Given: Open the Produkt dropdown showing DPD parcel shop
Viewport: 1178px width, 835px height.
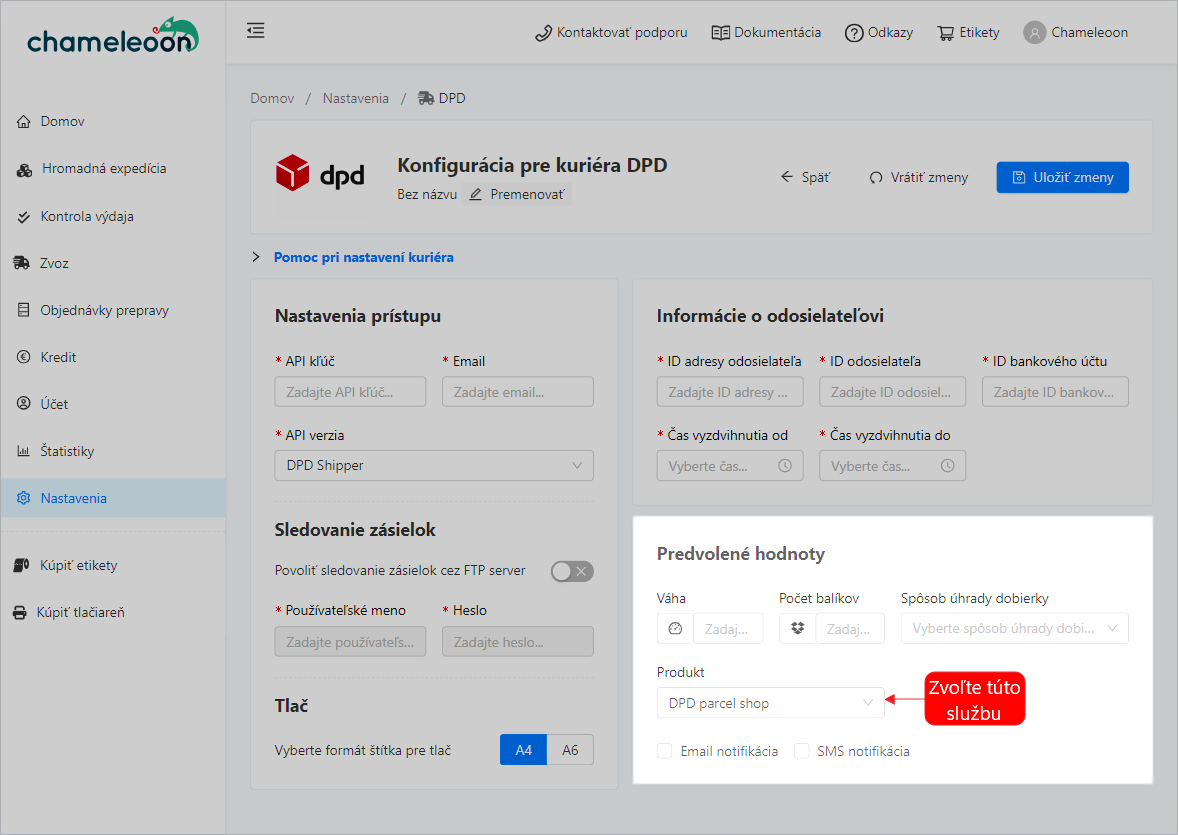Looking at the screenshot, I should click(770, 703).
